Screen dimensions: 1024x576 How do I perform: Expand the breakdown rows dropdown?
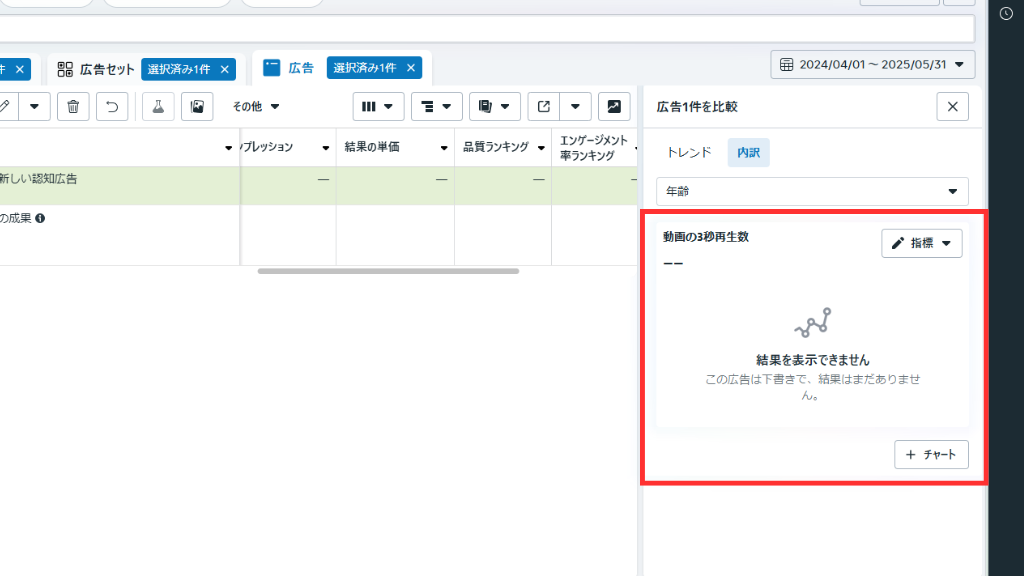[436, 106]
